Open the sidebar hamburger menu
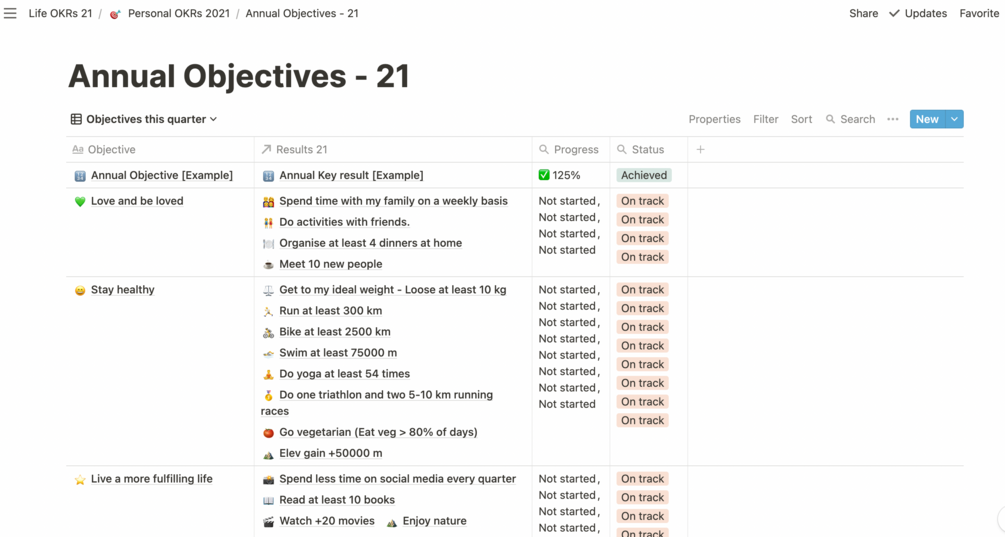 [x=10, y=13]
